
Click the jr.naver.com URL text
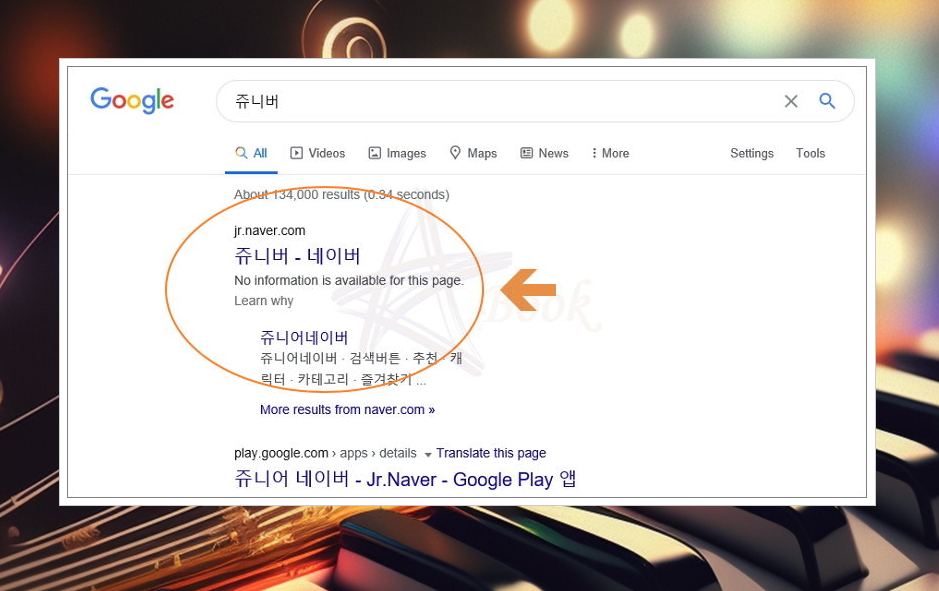tap(269, 231)
